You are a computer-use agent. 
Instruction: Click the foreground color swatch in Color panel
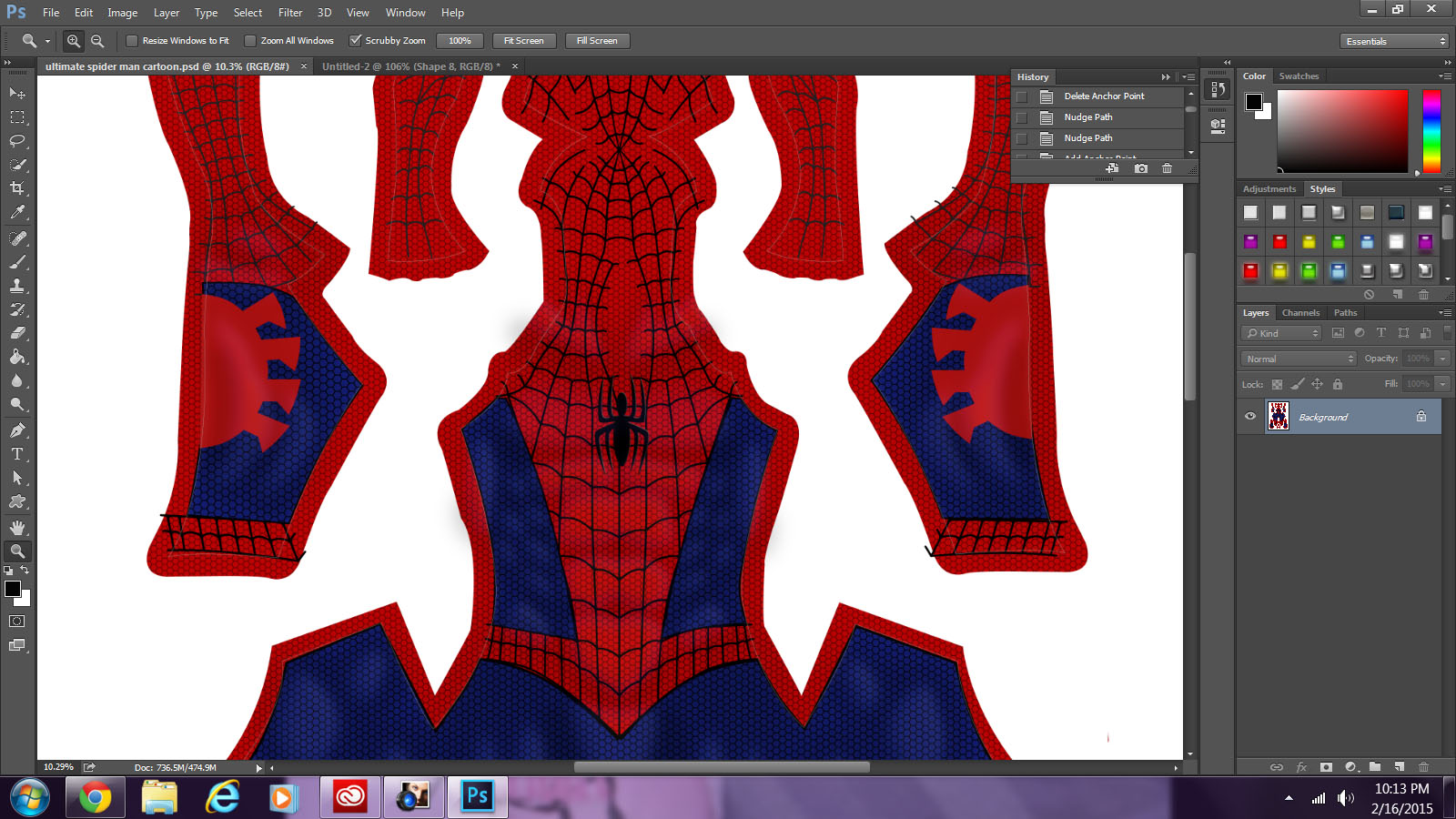click(1254, 102)
